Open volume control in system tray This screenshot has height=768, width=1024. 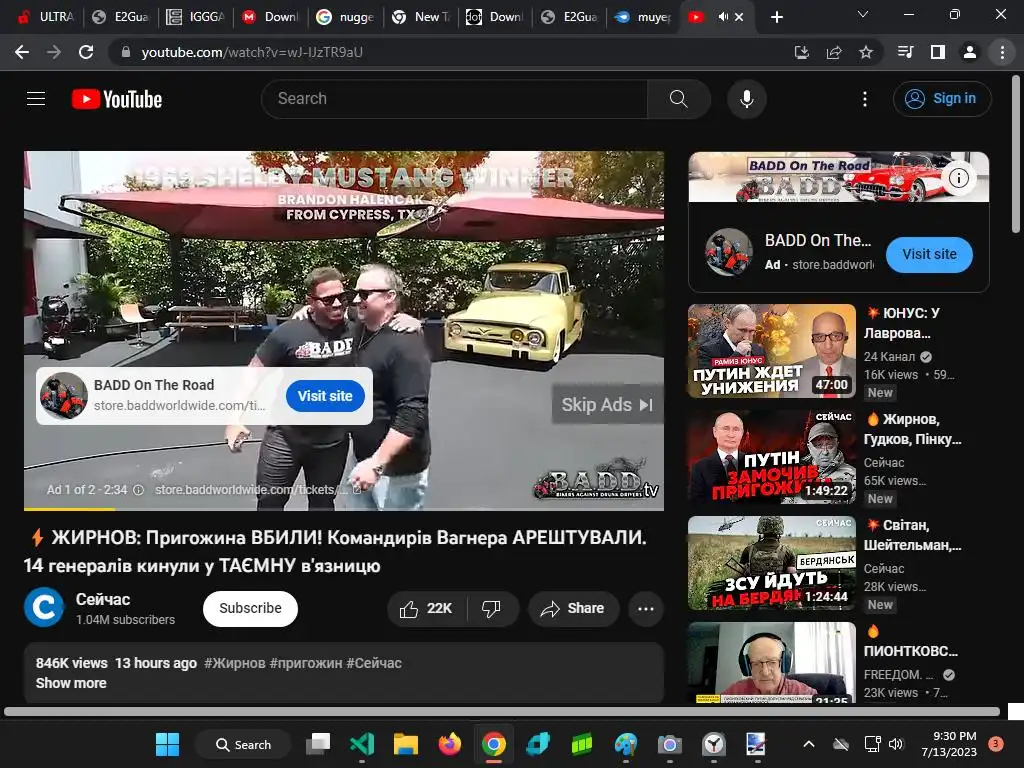pyautogui.click(x=896, y=744)
